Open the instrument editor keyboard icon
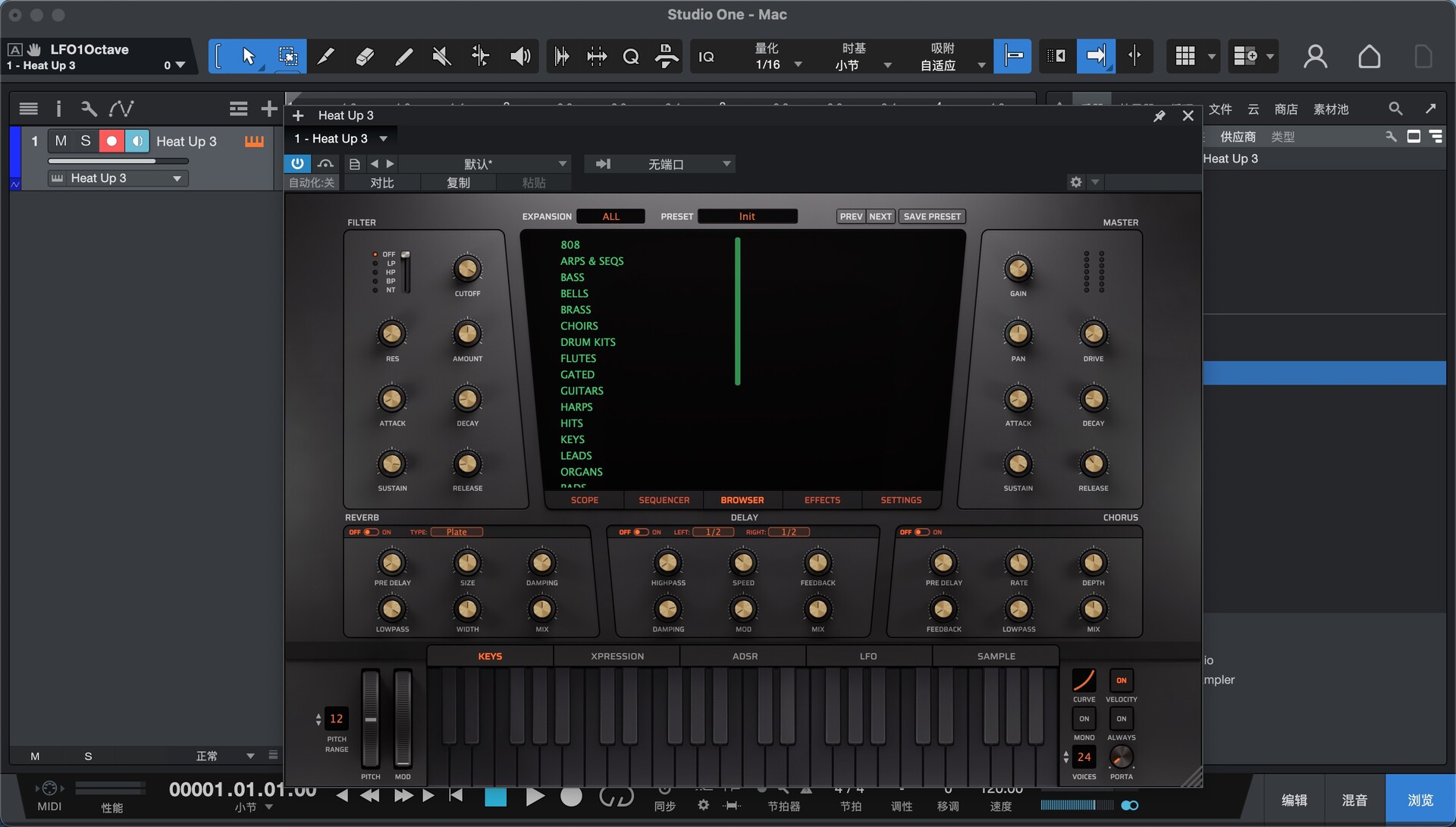The image size is (1456, 827). [x=254, y=141]
